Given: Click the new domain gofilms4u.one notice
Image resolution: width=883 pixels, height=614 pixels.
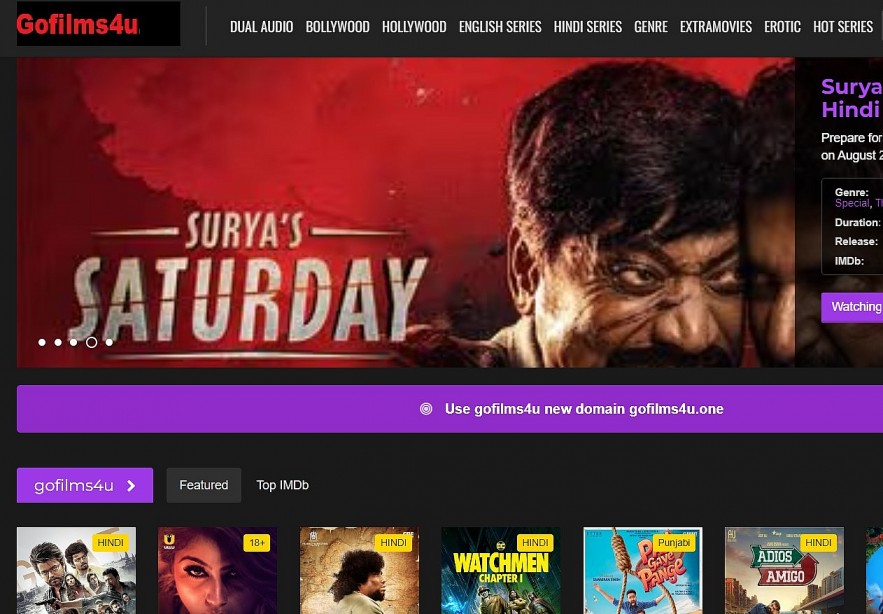Looking at the screenshot, I should pos(584,409).
